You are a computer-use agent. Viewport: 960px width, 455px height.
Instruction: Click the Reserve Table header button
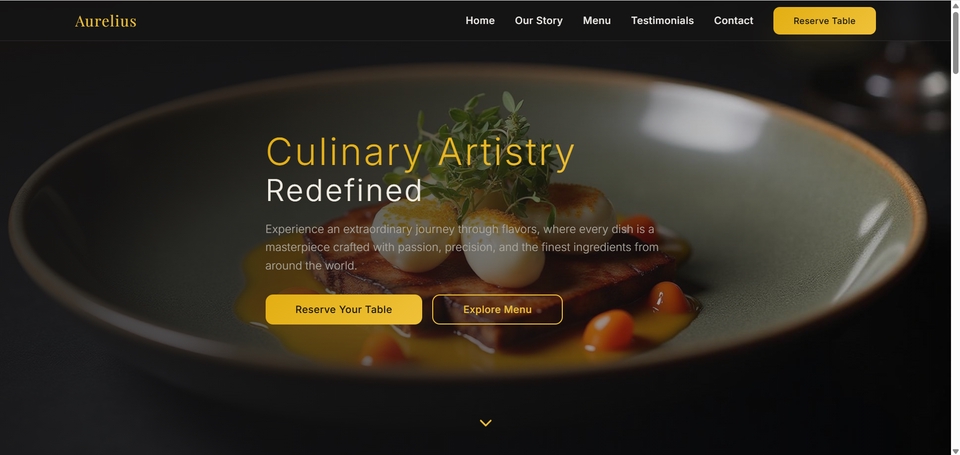[824, 21]
